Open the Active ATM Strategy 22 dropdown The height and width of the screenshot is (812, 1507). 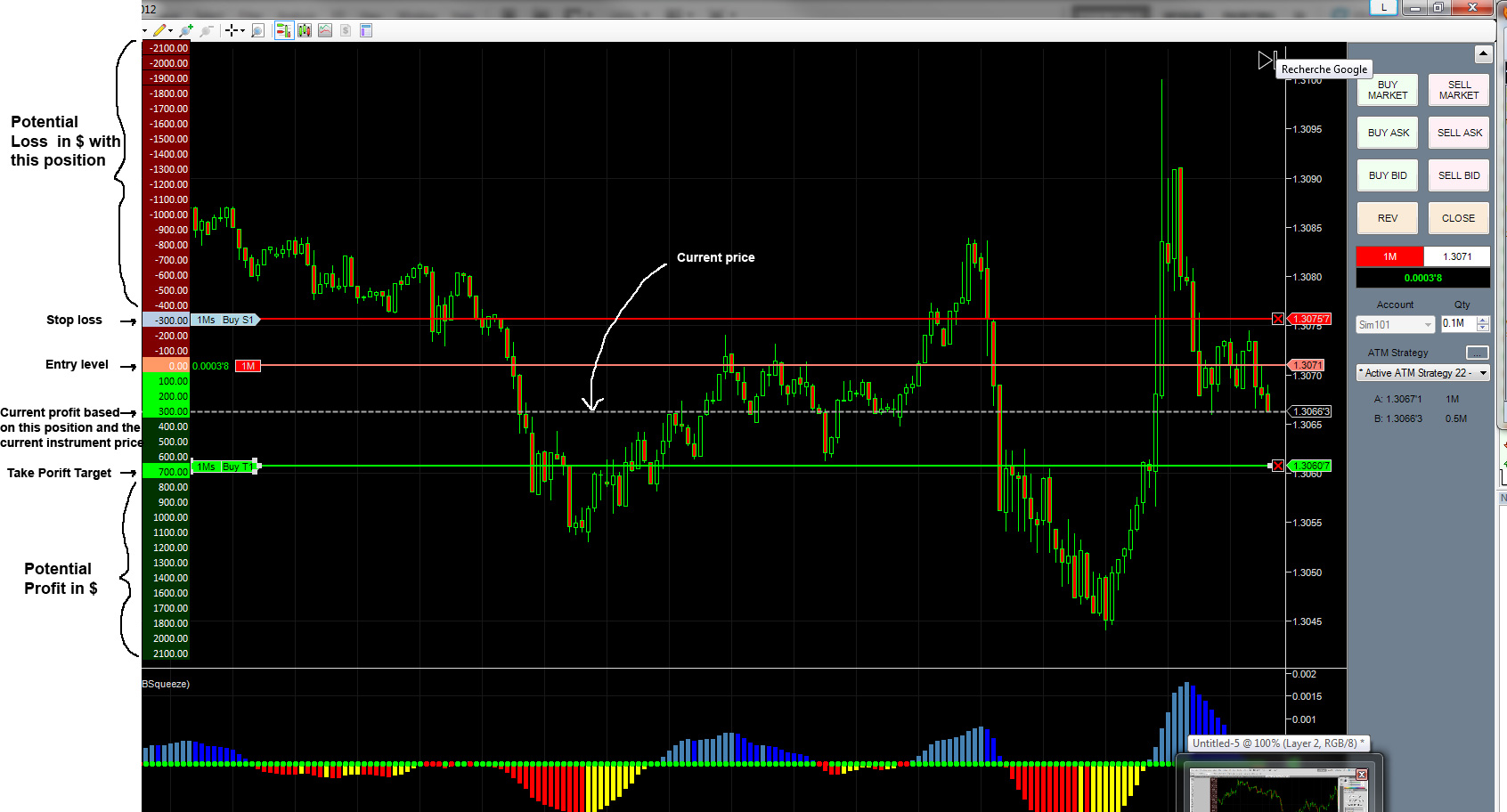(x=1422, y=373)
